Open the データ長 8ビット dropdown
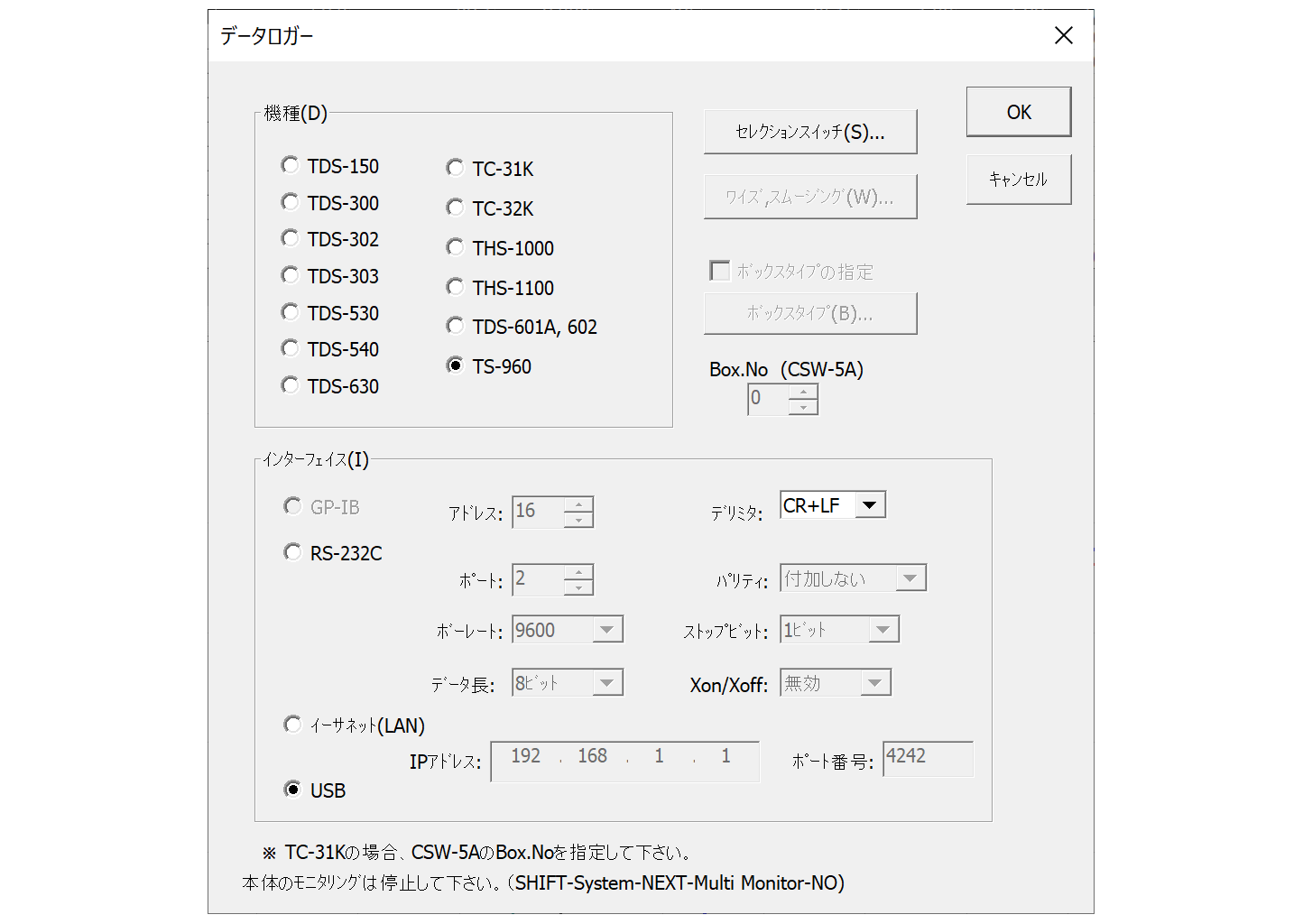The height and width of the screenshot is (924, 1303). 608,682
